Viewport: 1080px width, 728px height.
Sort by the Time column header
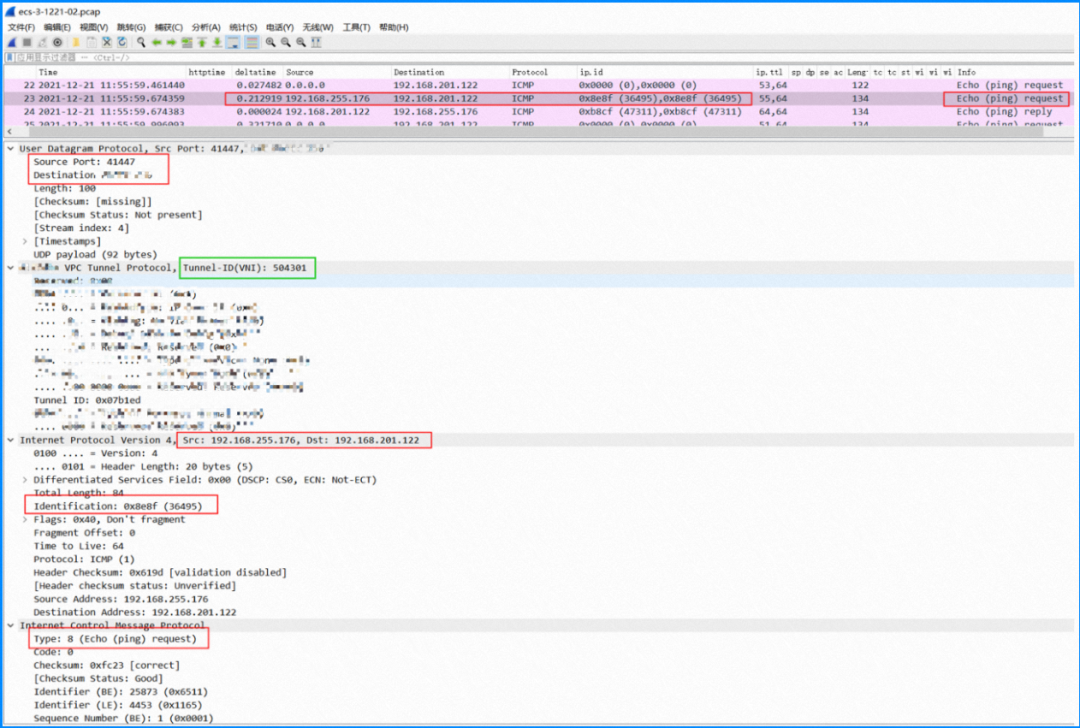coord(110,72)
